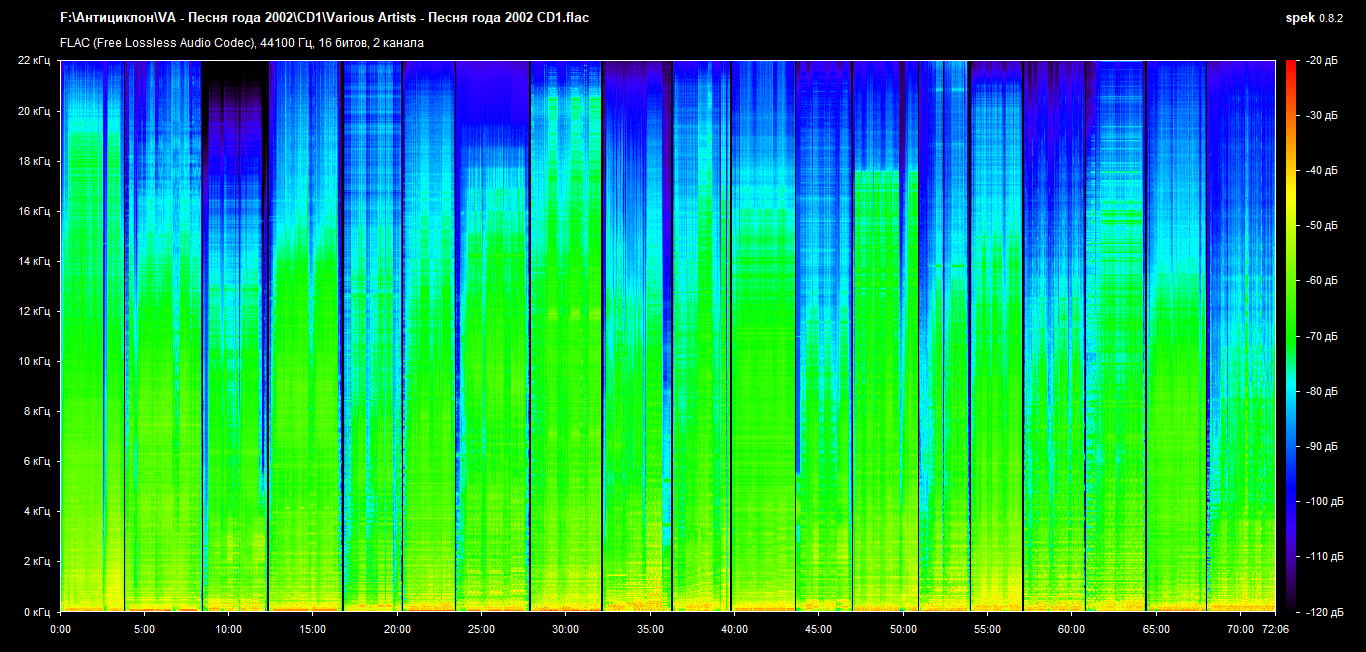Click the -20 дБ scale label
The image size is (1366, 652).
click(x=1320, y=61)
